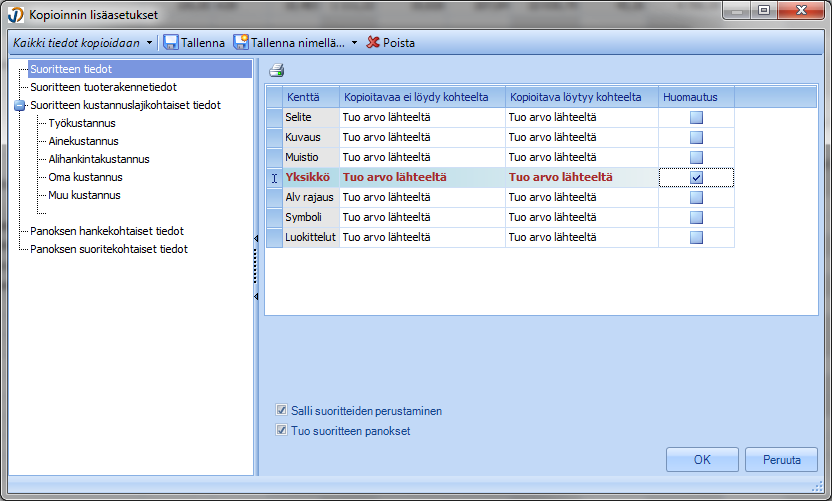Click Selite row's Kopioitavaa ei löydy cell
This screenshot has width=832, height=501.
pyautogui.click(x=422, y=117)
